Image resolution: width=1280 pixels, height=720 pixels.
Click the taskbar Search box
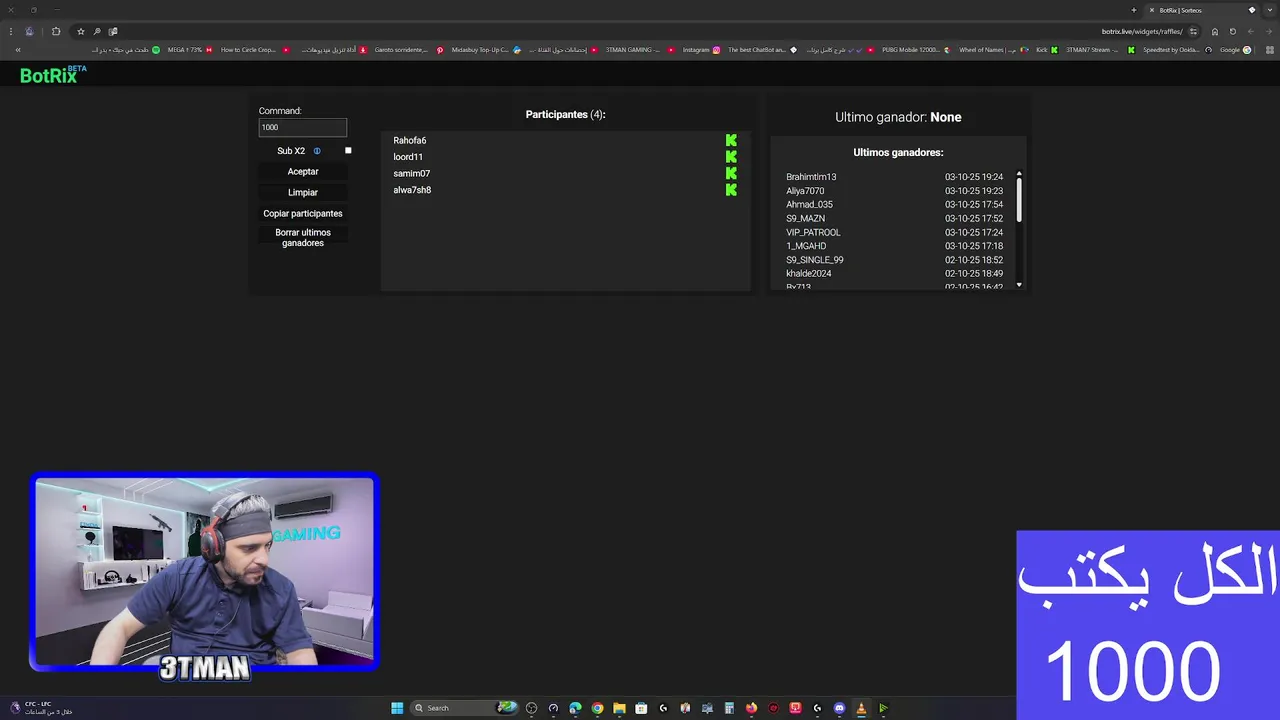pyautogui.click(x=464, y=708)
